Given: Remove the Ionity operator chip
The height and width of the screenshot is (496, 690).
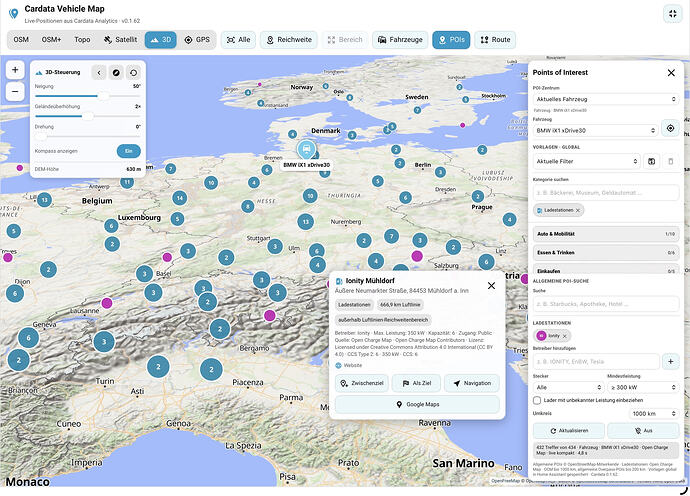Looking at the screenshot, I should point(565,336).
